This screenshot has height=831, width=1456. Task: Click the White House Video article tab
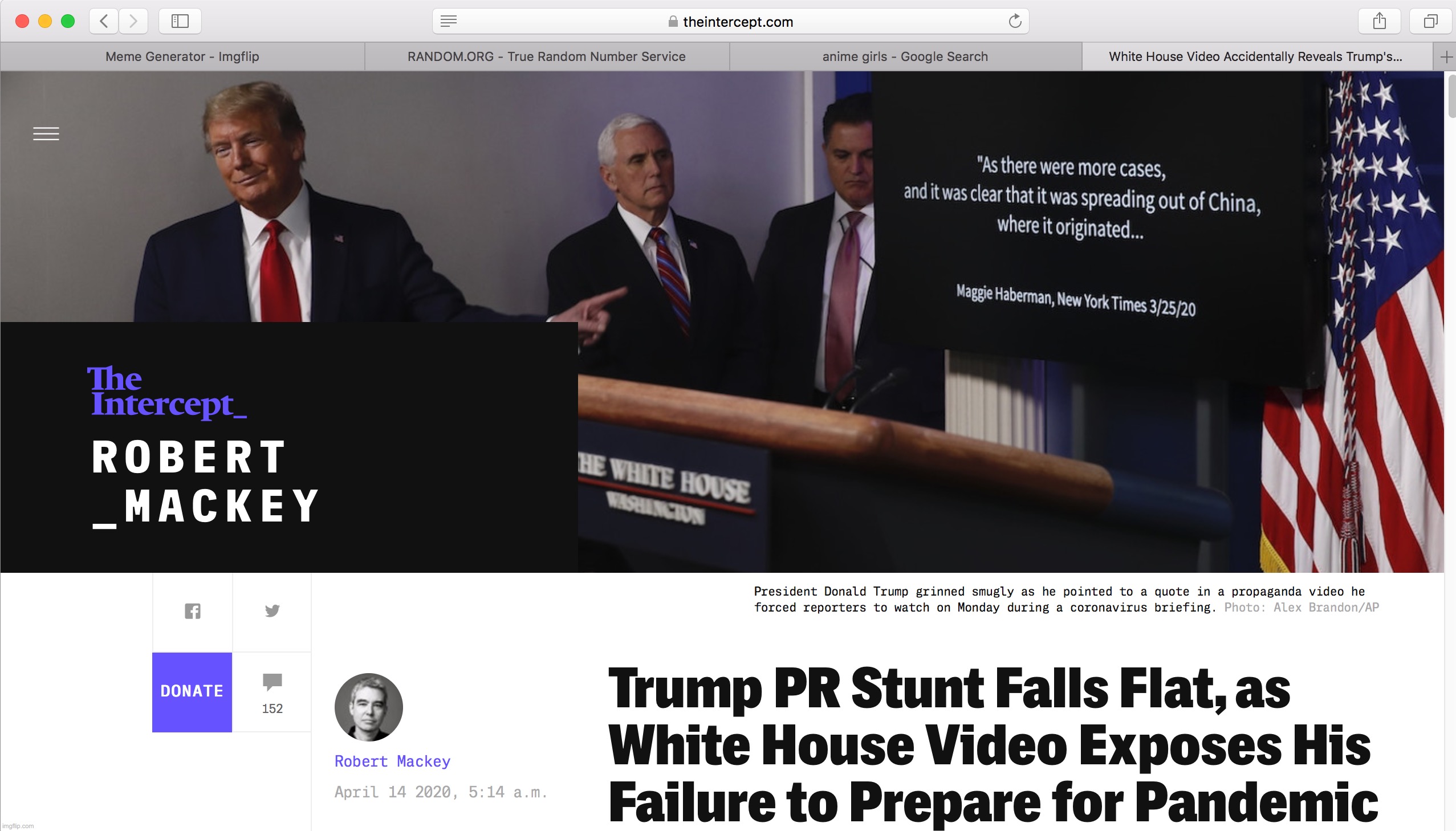[x=1256, y=56]
